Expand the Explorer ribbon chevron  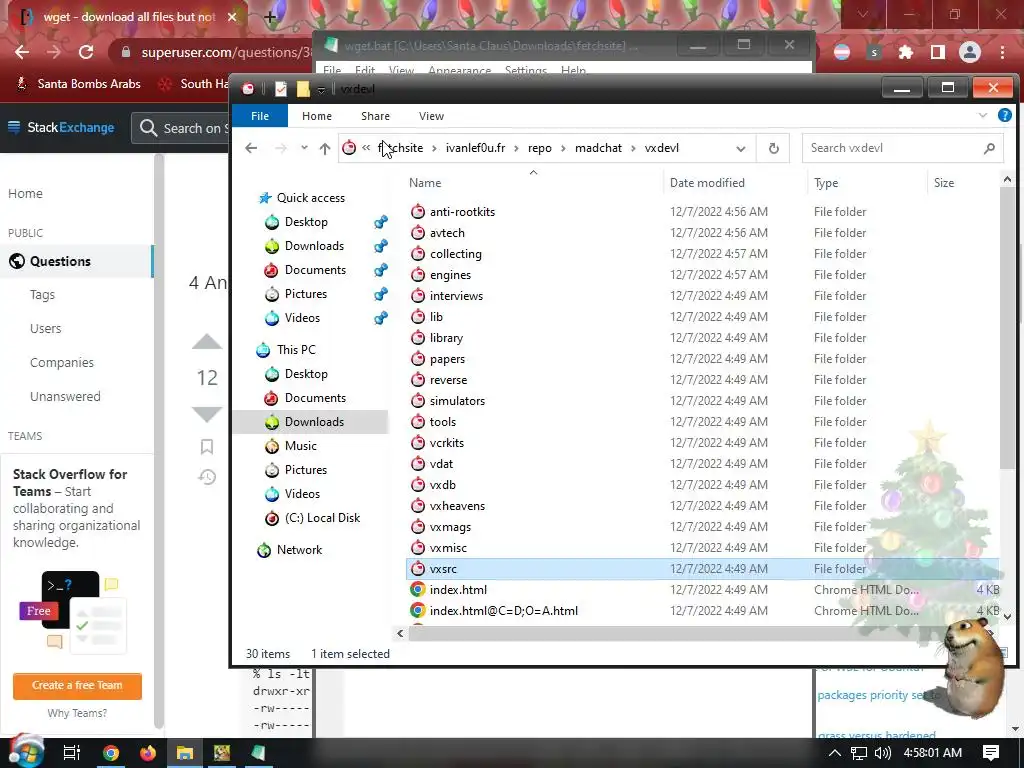point(982,116)
